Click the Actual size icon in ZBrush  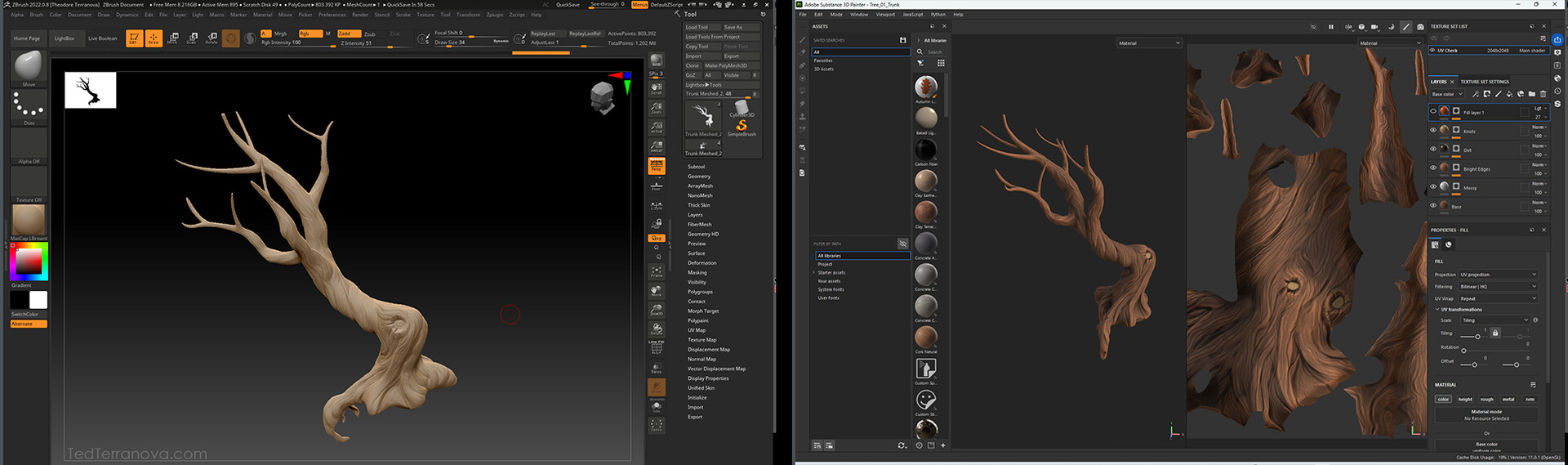click(x=656, y=127)
